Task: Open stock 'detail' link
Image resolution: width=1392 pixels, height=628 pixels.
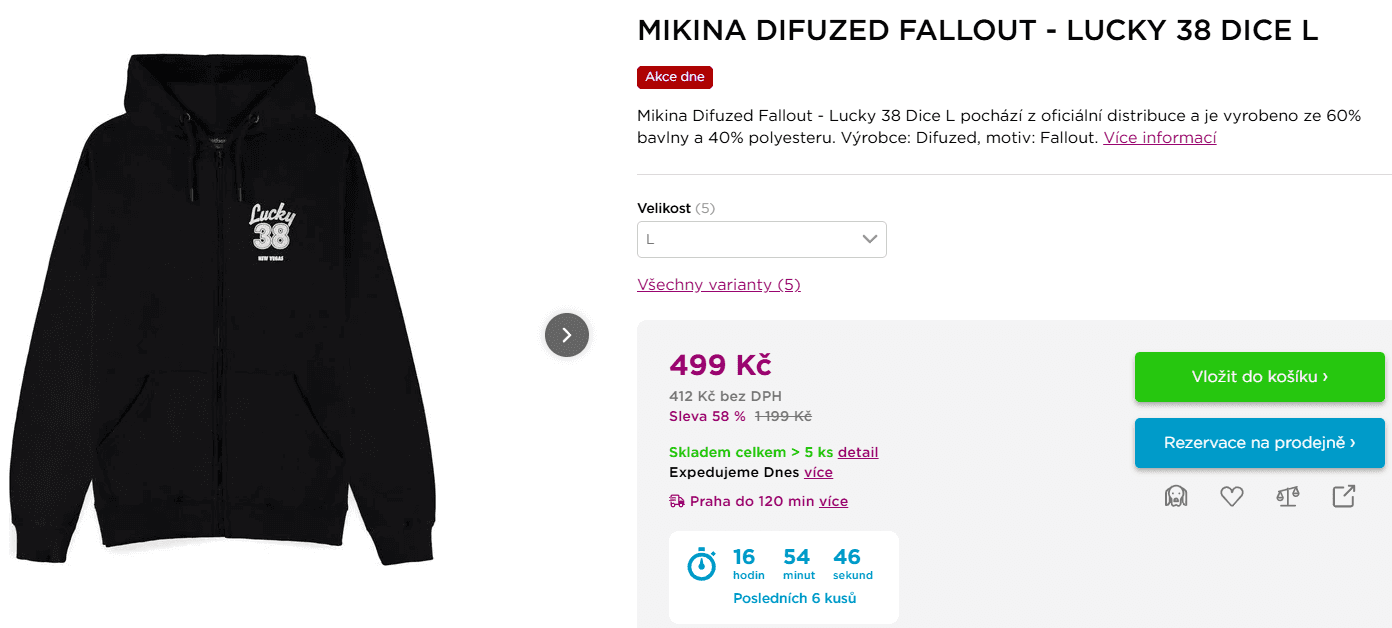Action: coord(858,452)
